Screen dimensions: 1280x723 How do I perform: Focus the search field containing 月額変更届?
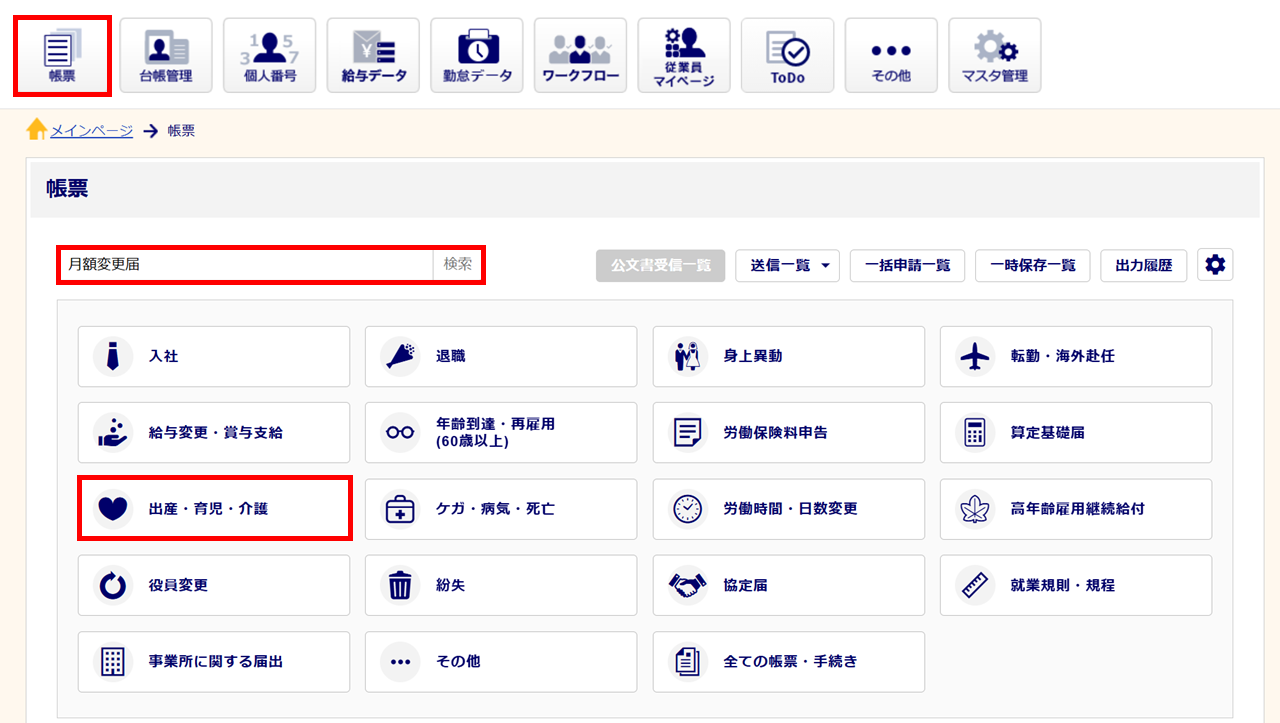[x=246, y=265]
